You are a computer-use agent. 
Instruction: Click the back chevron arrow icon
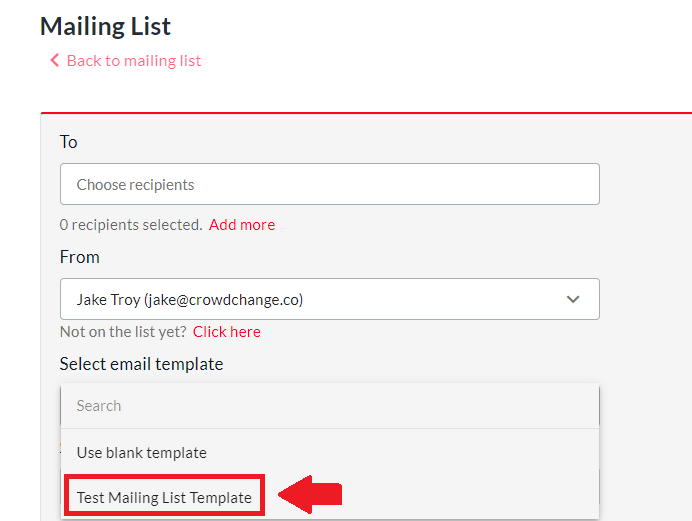coord(55,61)
